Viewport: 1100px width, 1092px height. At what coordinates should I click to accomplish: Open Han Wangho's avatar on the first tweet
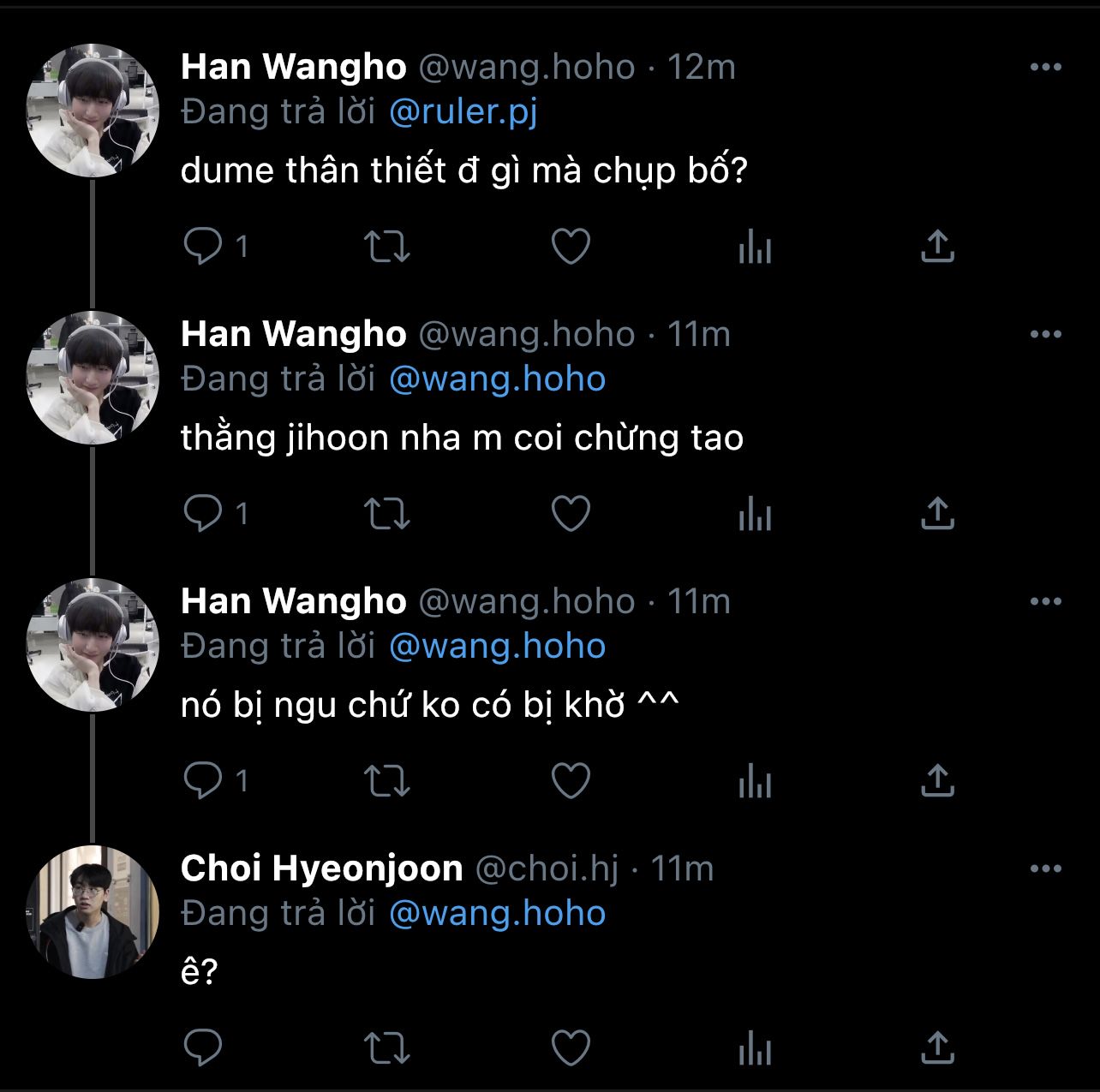click(93, 110)
